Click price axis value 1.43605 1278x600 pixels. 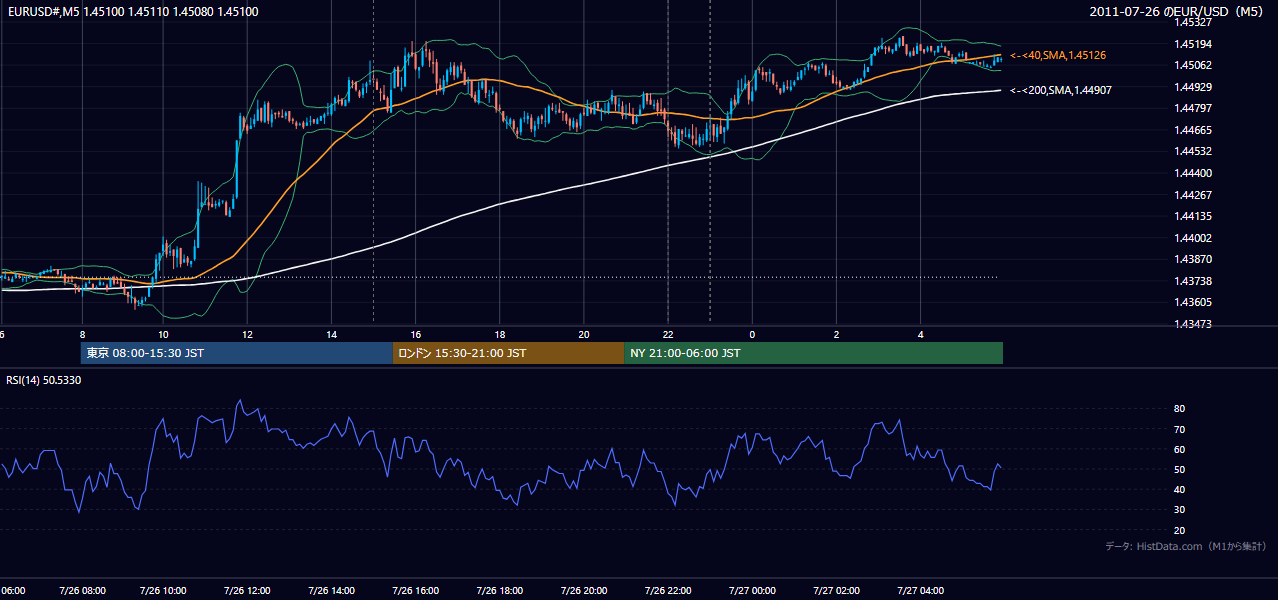click(x=1193, y=302)
